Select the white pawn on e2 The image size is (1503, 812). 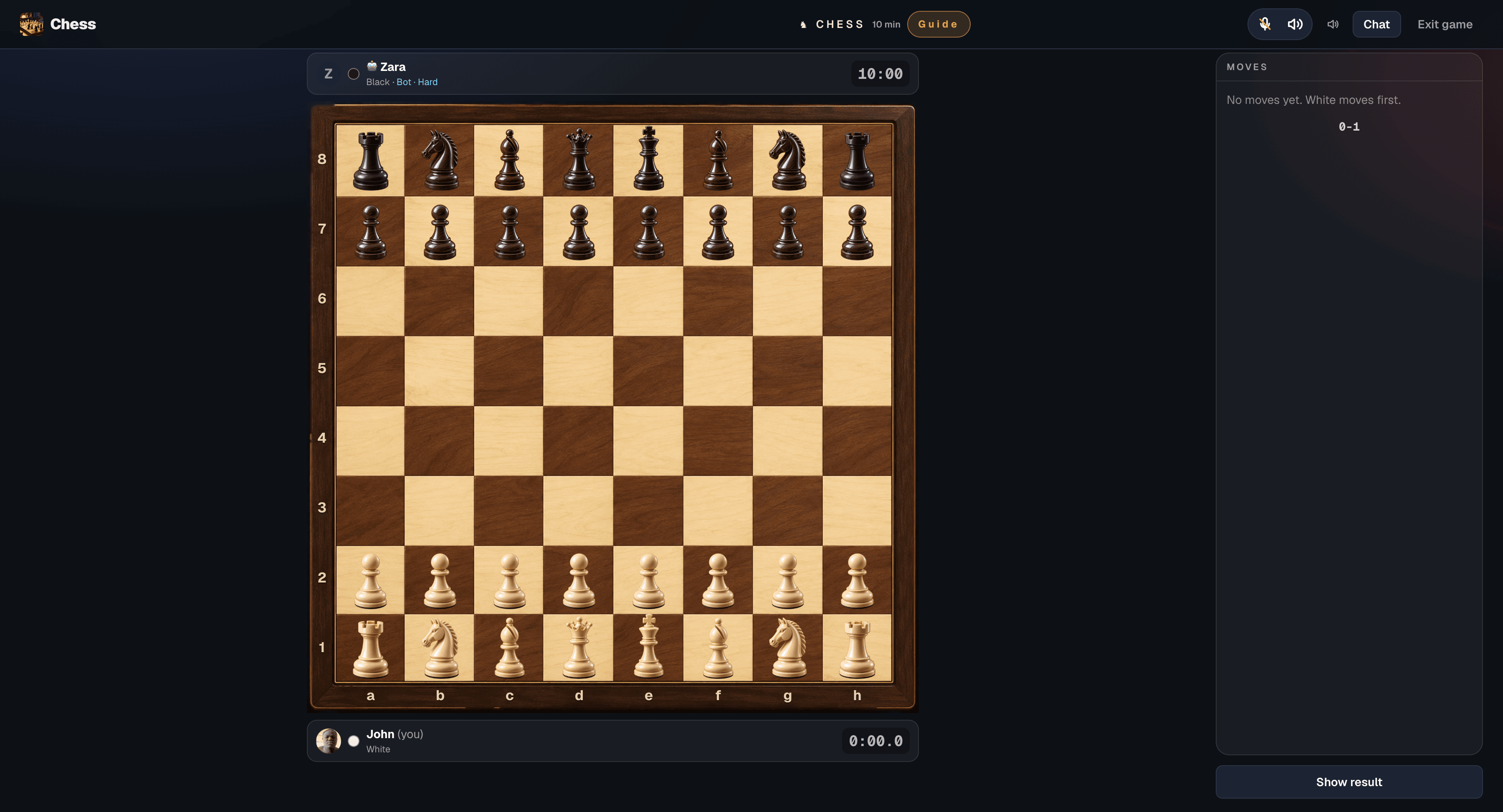pyautogui.click(x=648, y=580)
